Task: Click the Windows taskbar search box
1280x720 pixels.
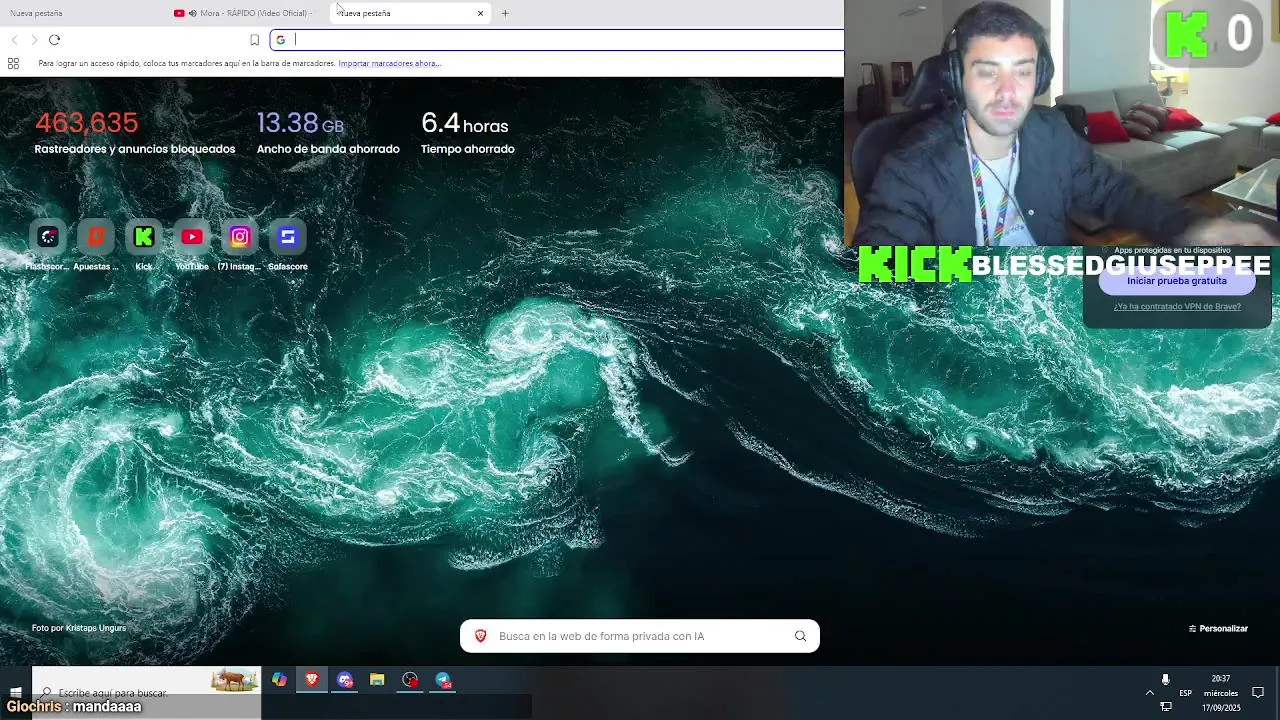Action: [x=146, y=692]
